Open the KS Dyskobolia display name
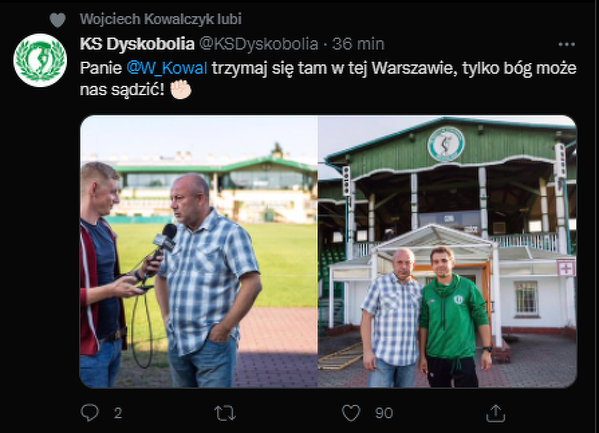599x433 pixels. tap(137, 44)
